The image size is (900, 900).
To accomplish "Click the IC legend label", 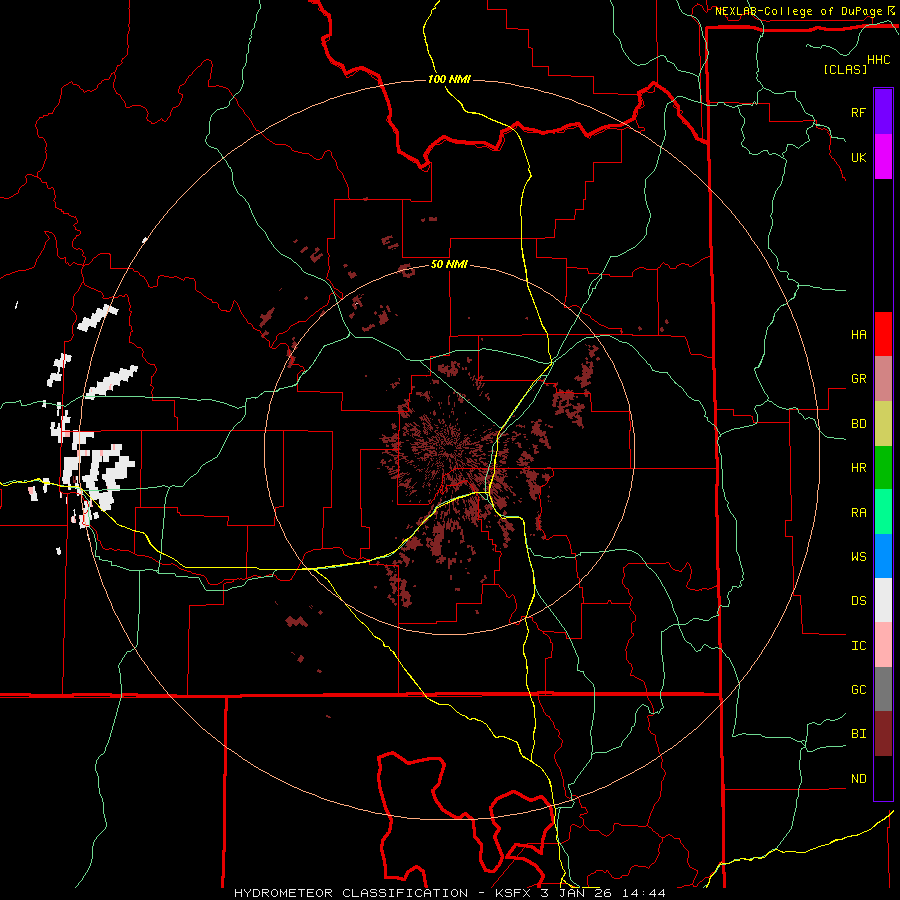I will [x=858, y=646].
